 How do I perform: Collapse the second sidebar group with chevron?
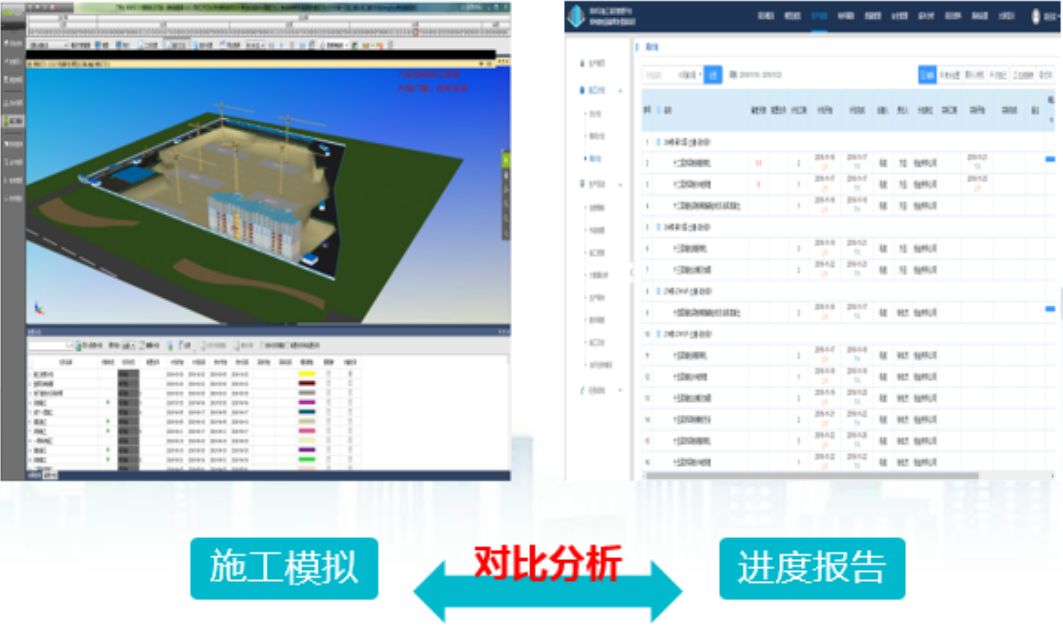point(621,90)
